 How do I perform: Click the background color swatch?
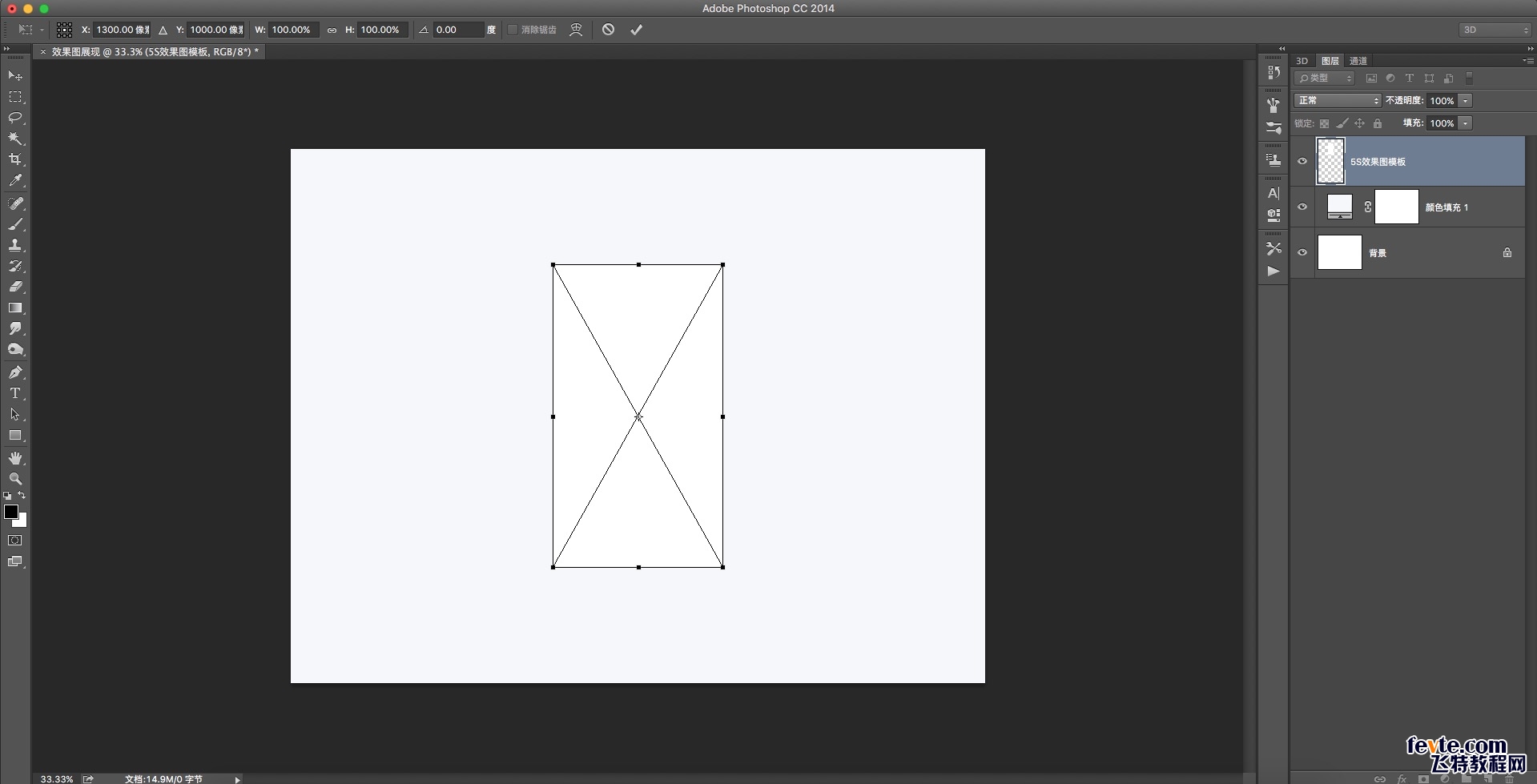pyautogui.click(x=22, y=522)
